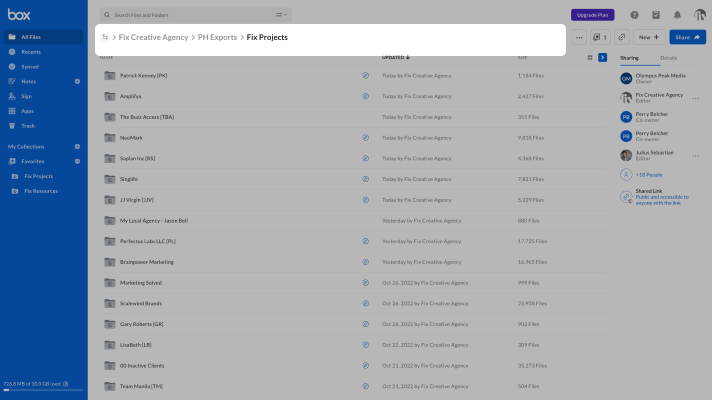
Task: Open Saplan Inc [RS] folder
Action: tap(138, 158)
